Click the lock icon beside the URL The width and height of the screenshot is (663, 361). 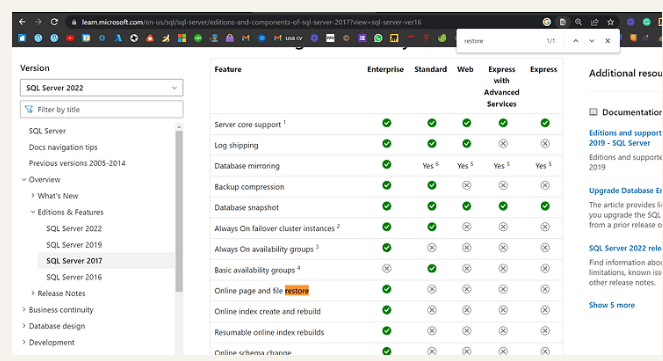click(x=74, y=22)
